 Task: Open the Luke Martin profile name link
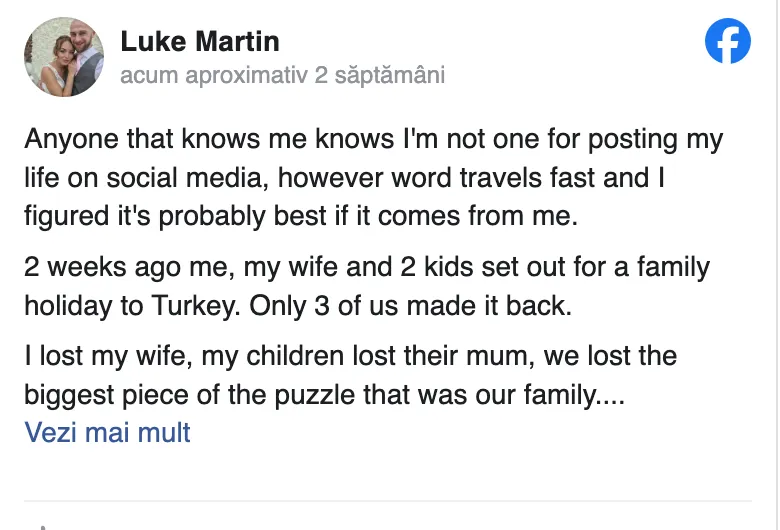[x=200, y=41]
